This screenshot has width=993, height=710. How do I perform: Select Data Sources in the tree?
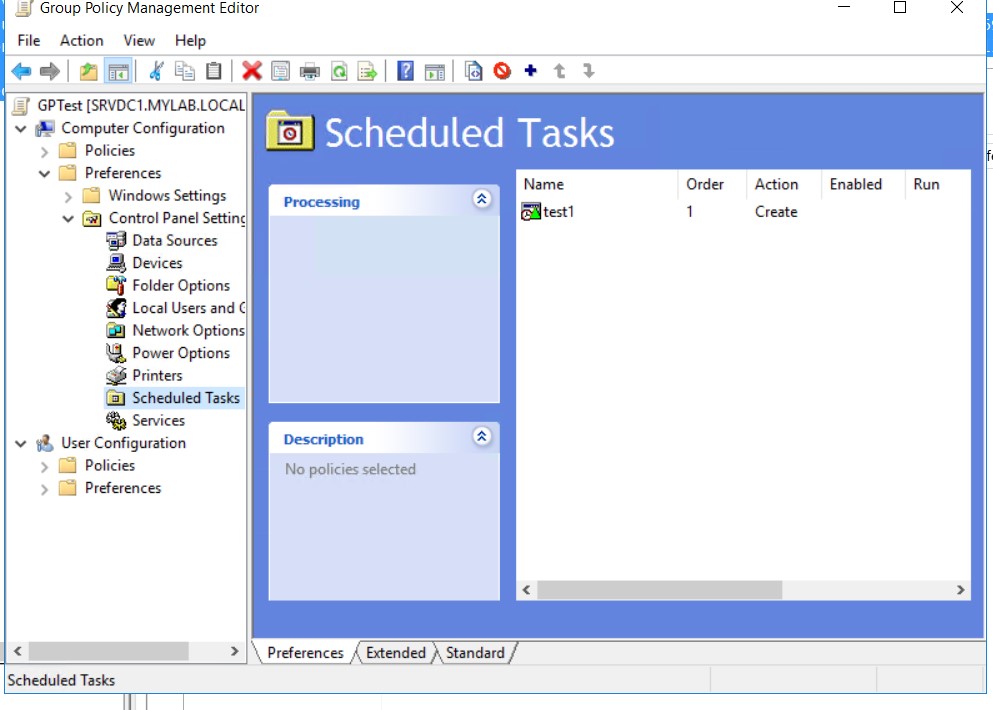[175, 241]
